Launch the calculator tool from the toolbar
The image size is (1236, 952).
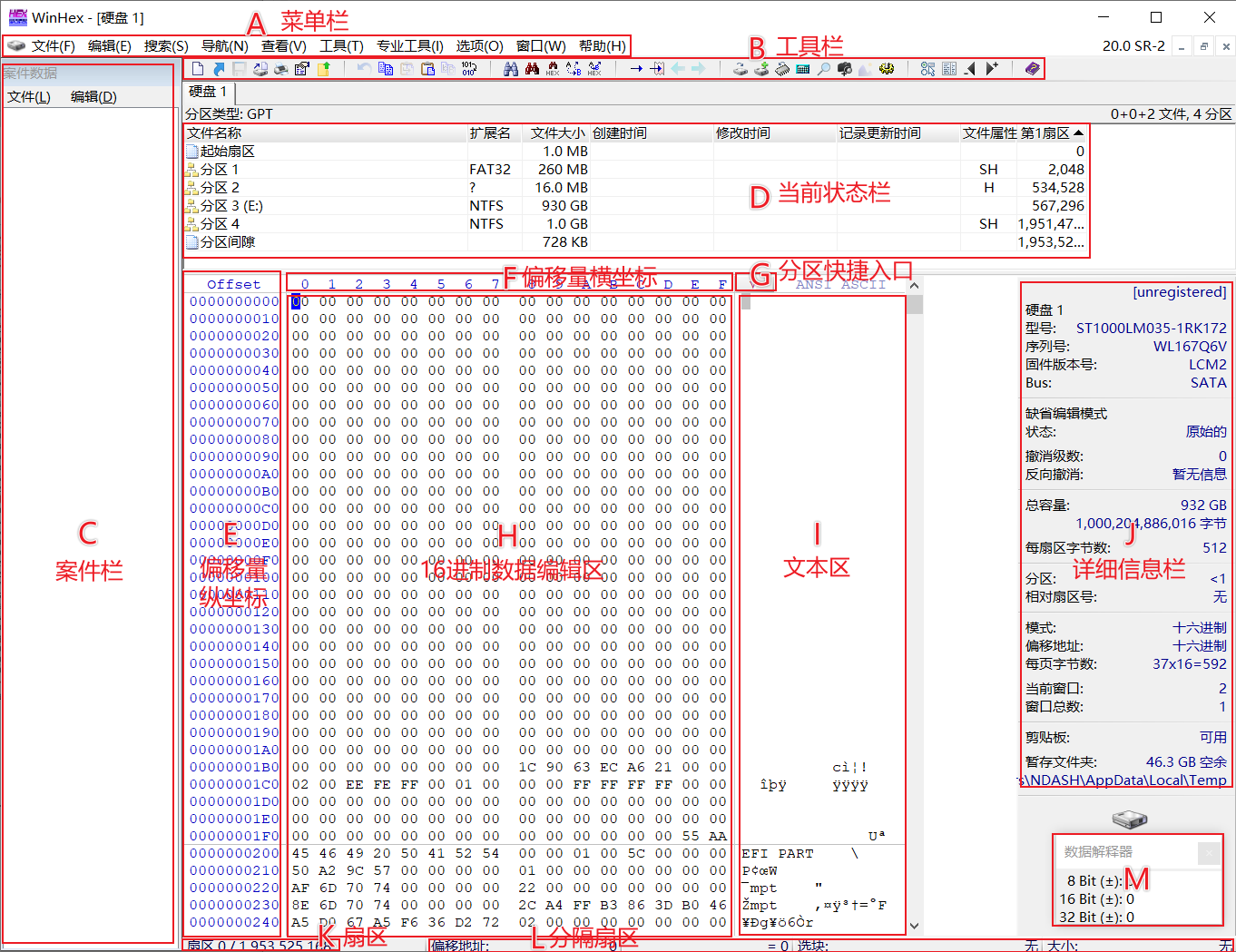(x=803, y=67)
